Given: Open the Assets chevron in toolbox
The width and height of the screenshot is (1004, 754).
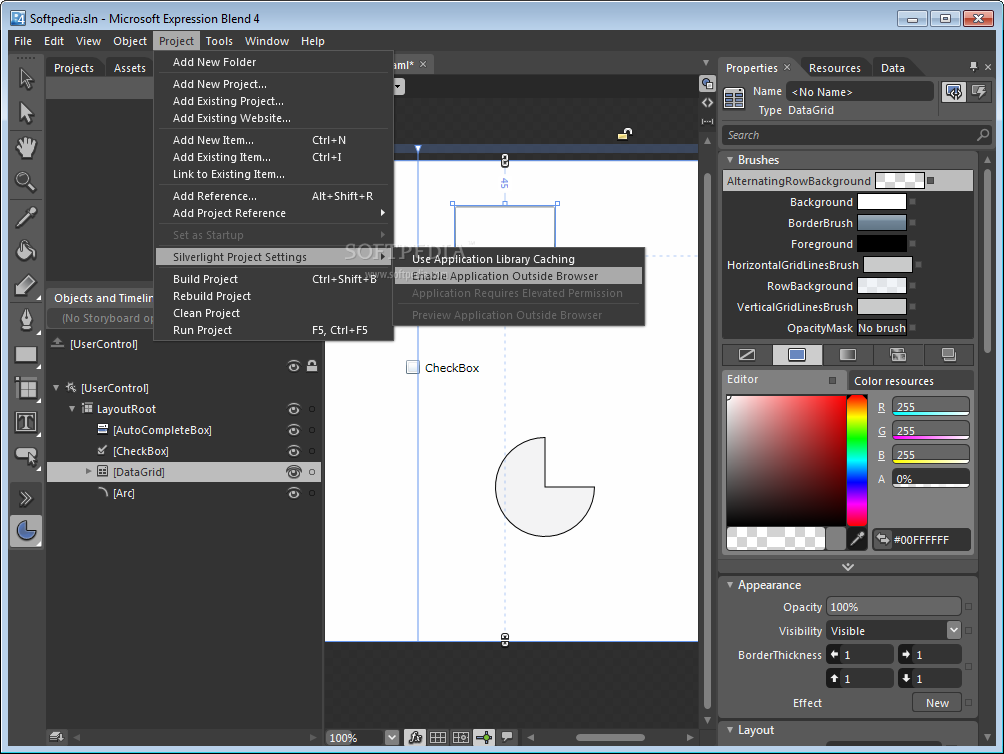Looking at the screenshot, I should (x=26, y=498).
